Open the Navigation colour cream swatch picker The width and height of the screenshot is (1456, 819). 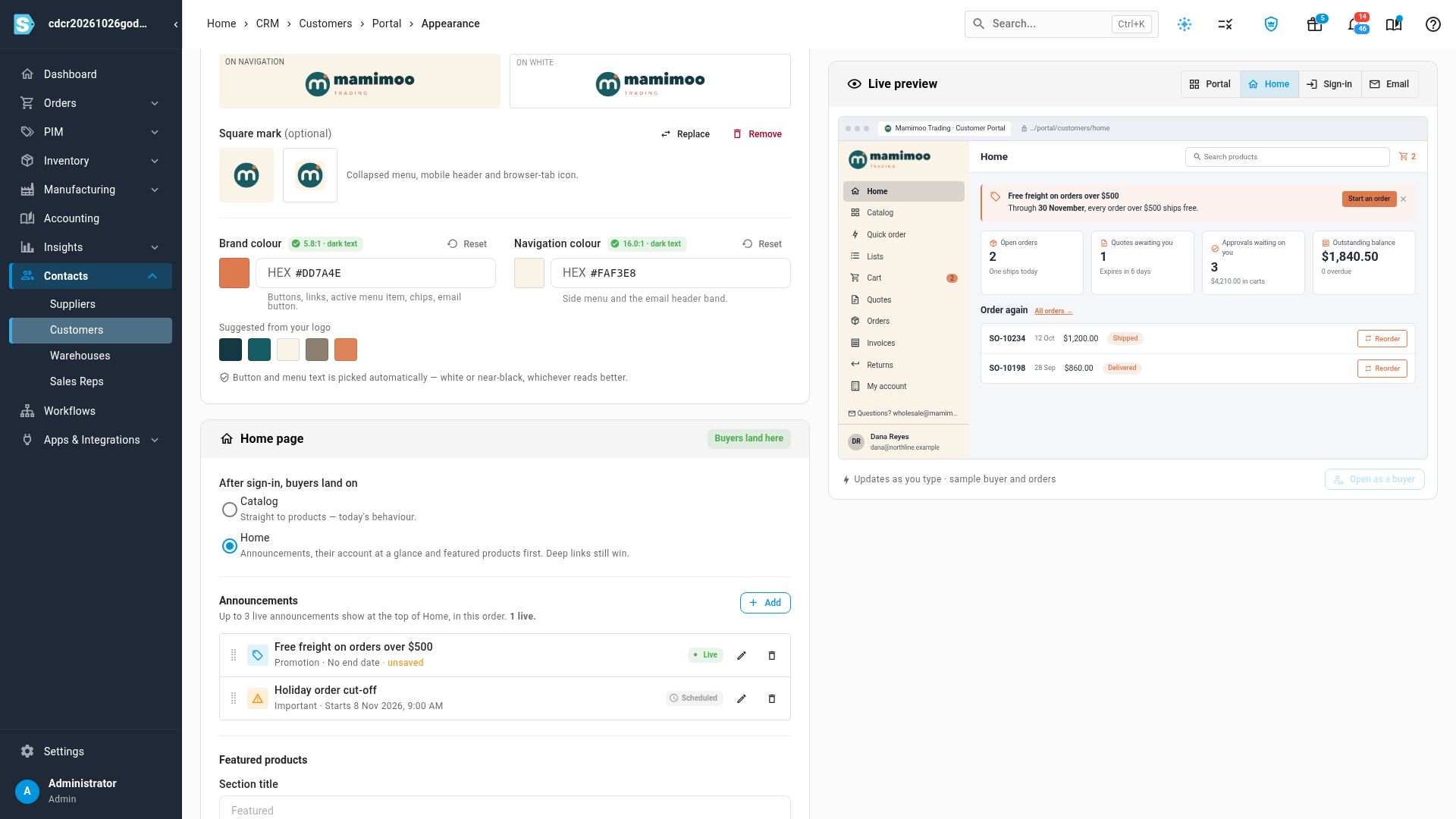tap(529, 273)
